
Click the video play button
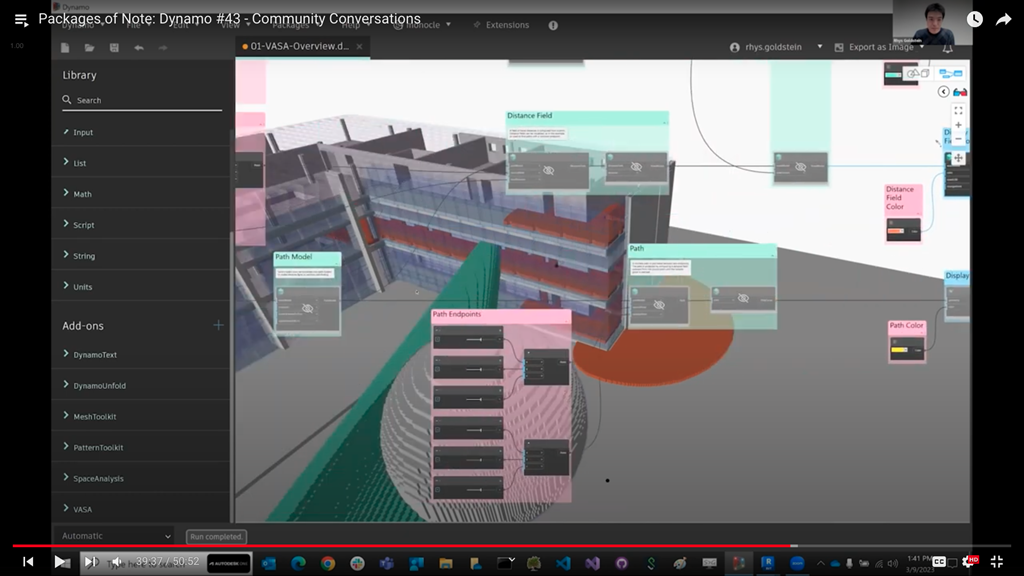tap(60, 562)
